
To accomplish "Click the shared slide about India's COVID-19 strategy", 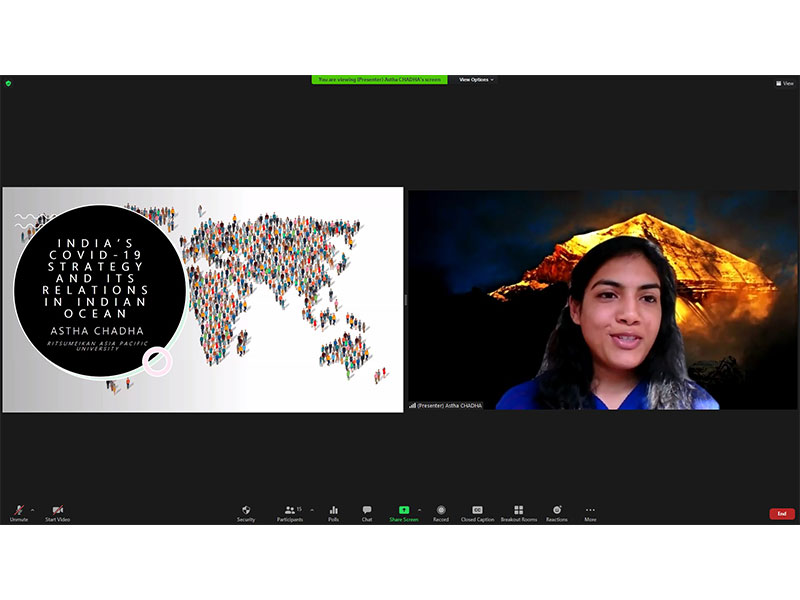I will click(202, 299).
